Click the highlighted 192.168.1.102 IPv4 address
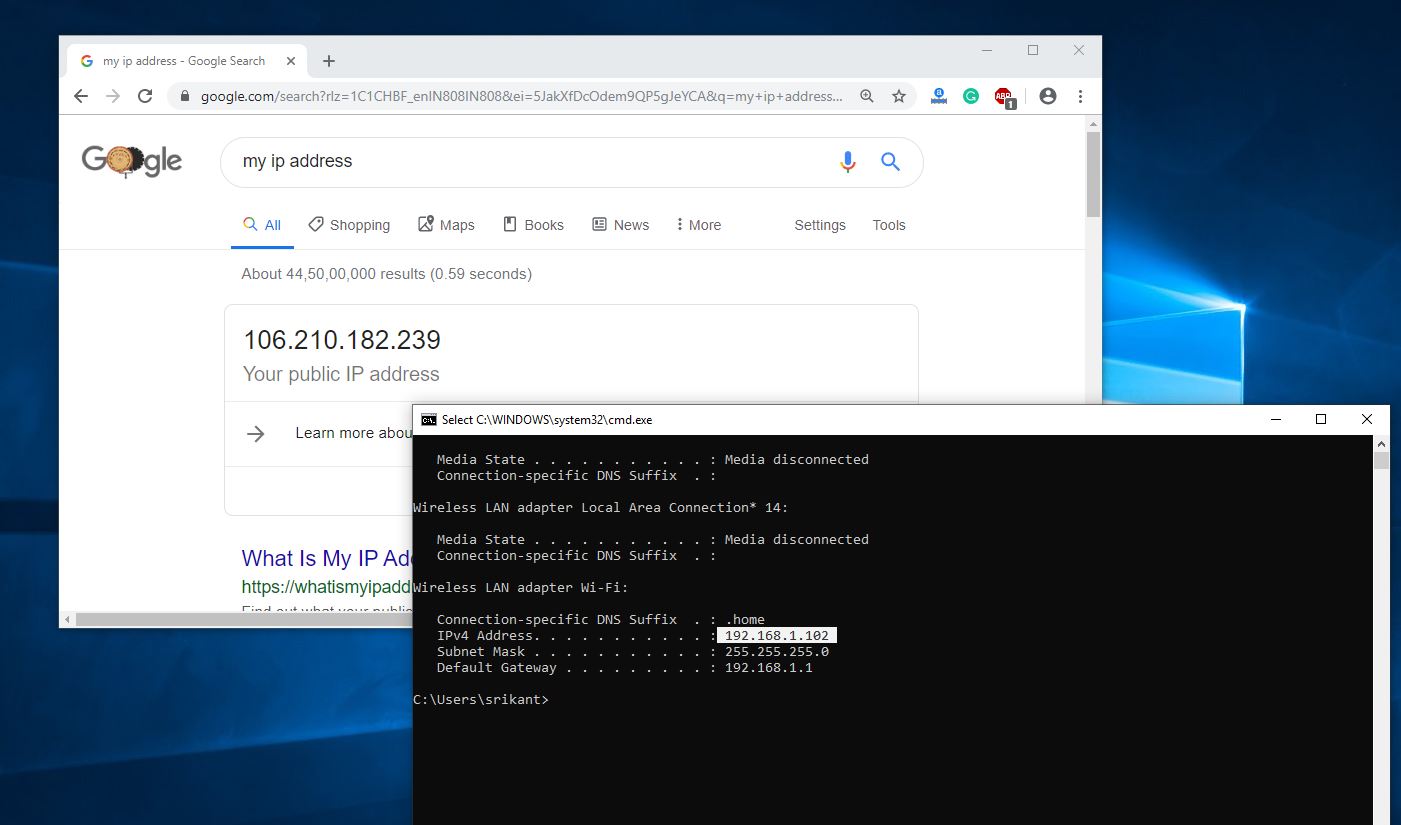The image size is (1401, 825). pyautogui.click(x=777, y=636)
